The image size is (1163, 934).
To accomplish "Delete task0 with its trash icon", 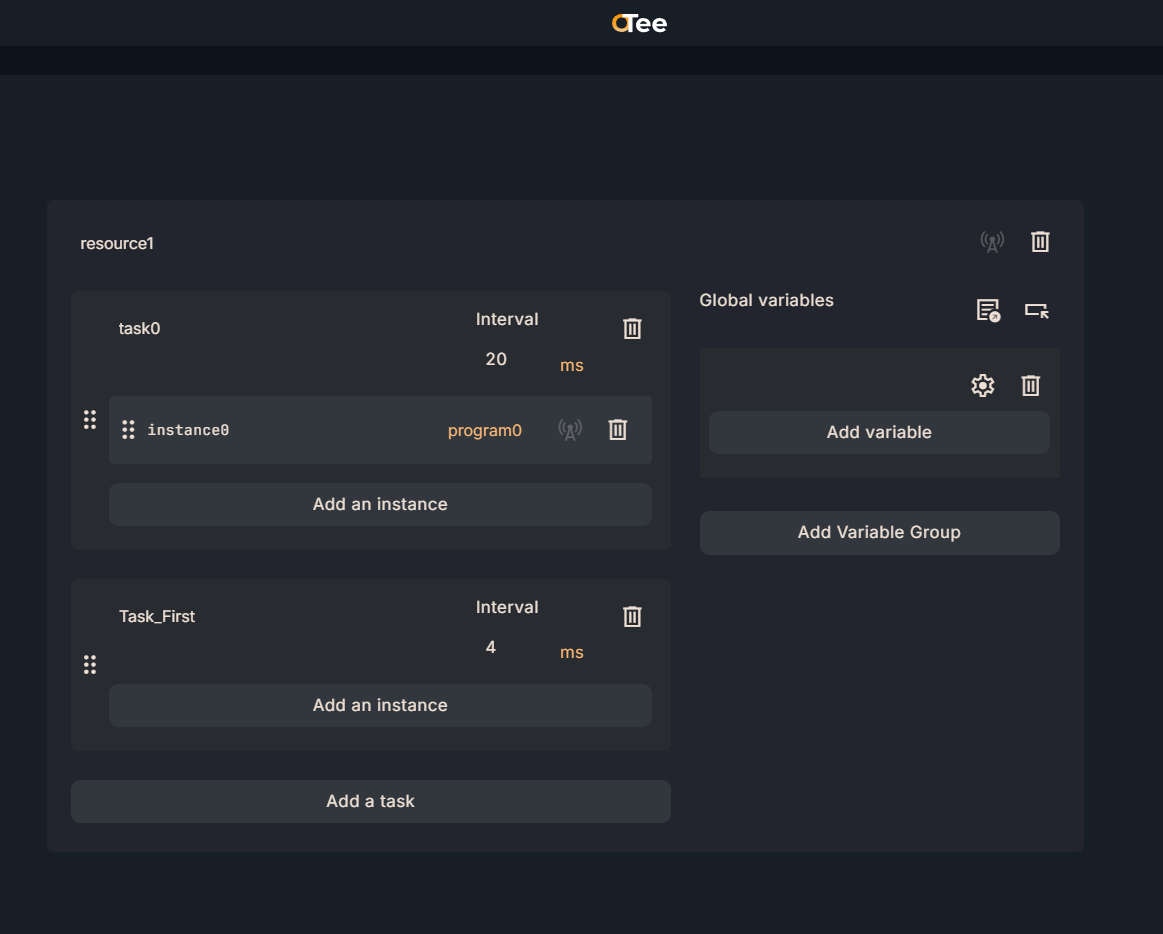I will (632, 329).
